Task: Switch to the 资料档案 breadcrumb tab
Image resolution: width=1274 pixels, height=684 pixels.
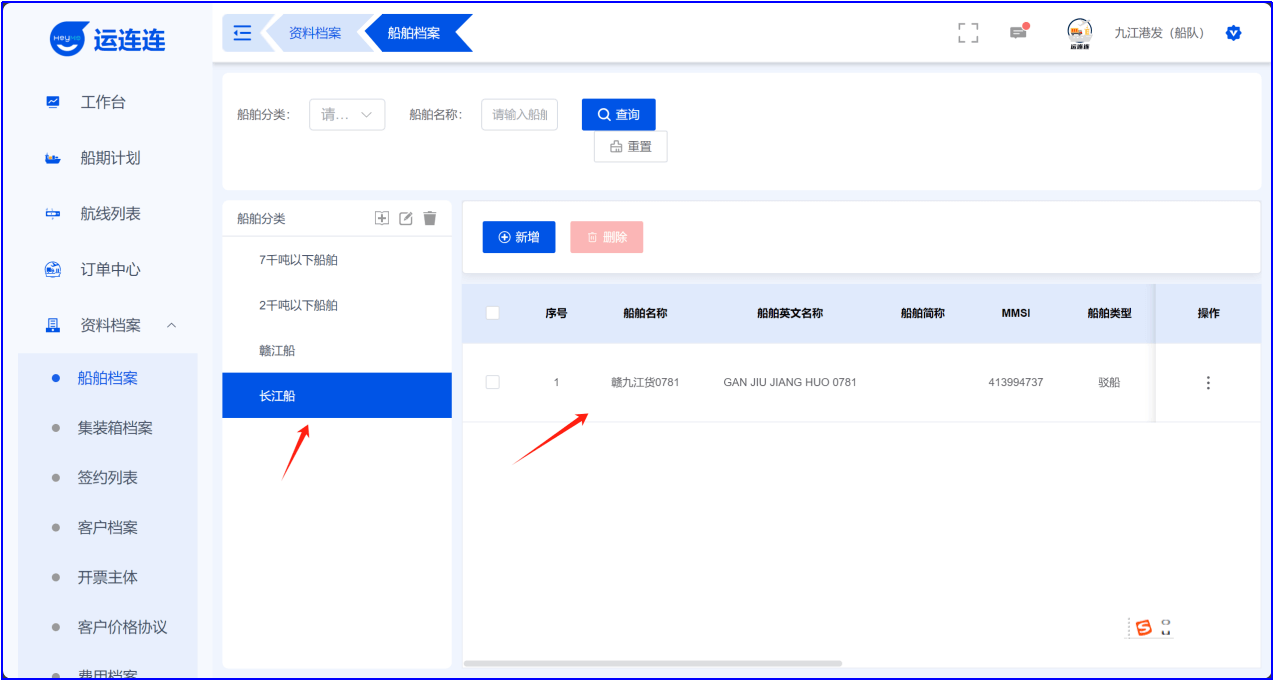Action: point(315,33)
